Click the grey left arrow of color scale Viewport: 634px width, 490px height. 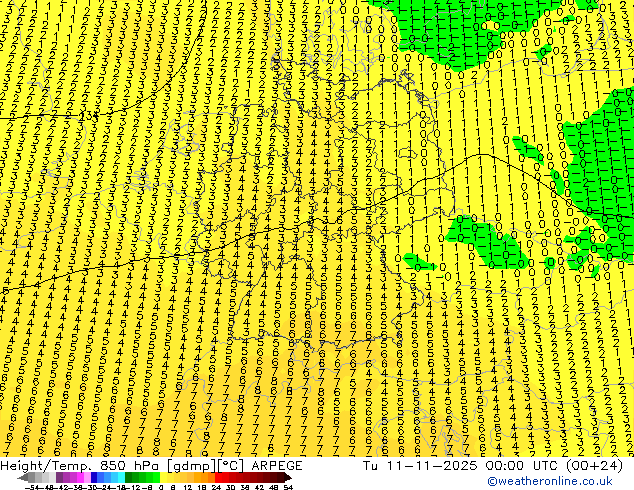(22, 477)
